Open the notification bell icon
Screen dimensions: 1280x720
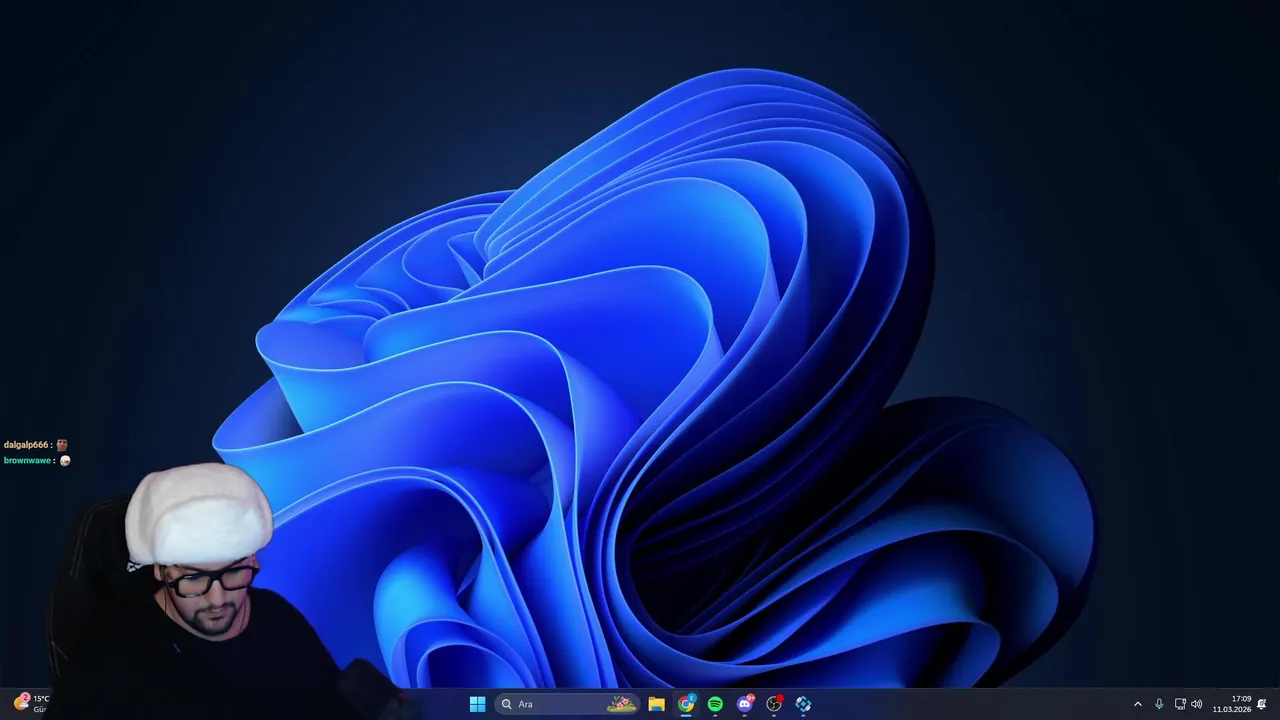pos(1262,704)
